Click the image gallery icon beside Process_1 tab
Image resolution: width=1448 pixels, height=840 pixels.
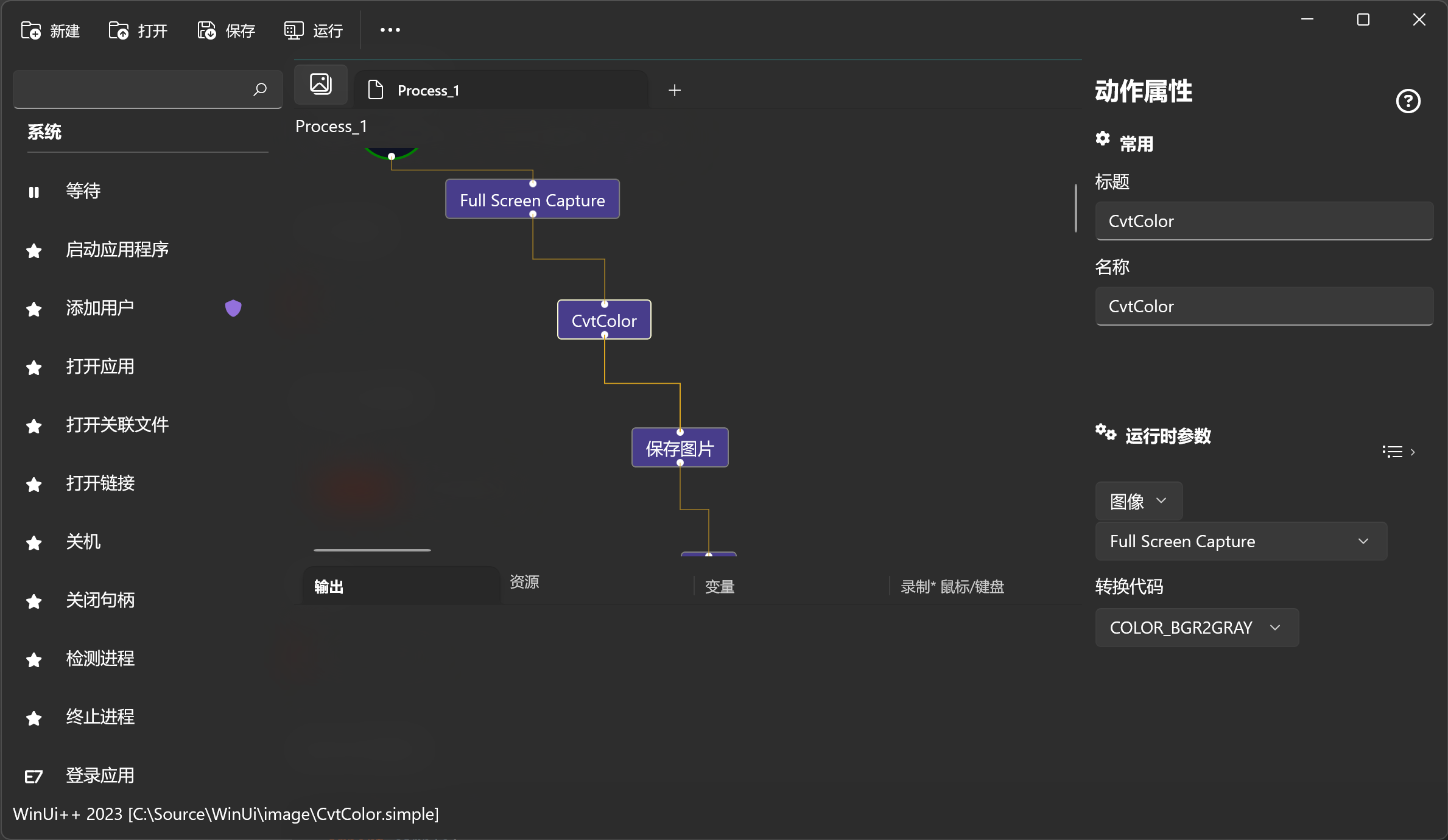321,84
